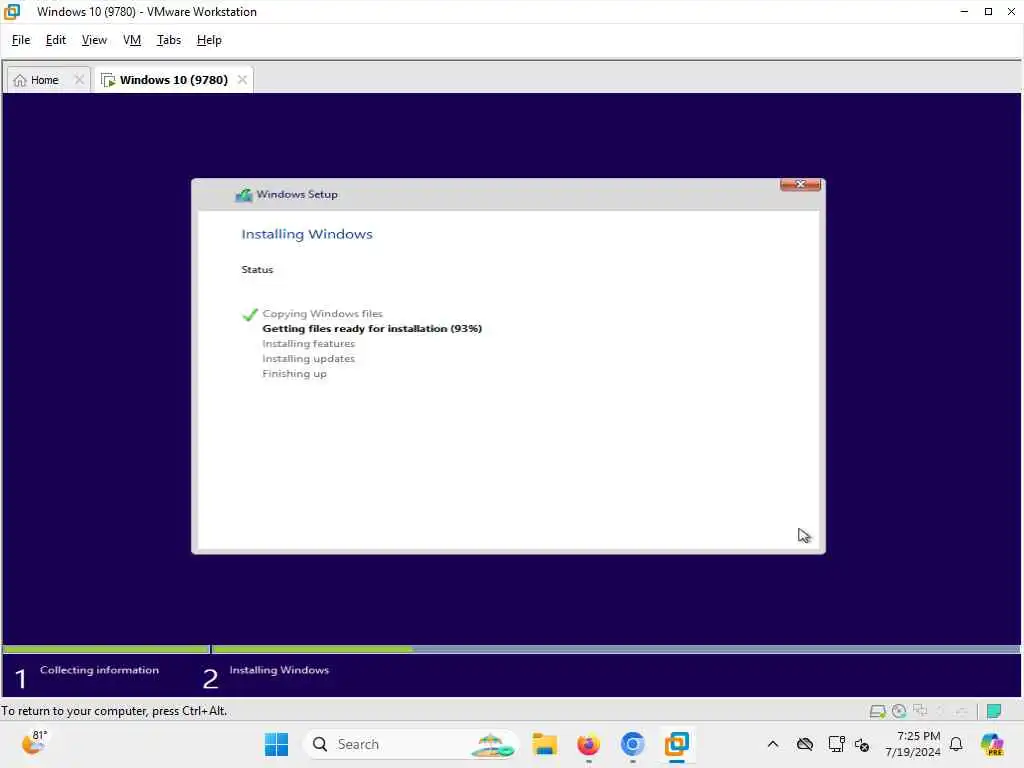Maximize the VMware Workstation window

[x=988, y=12]
